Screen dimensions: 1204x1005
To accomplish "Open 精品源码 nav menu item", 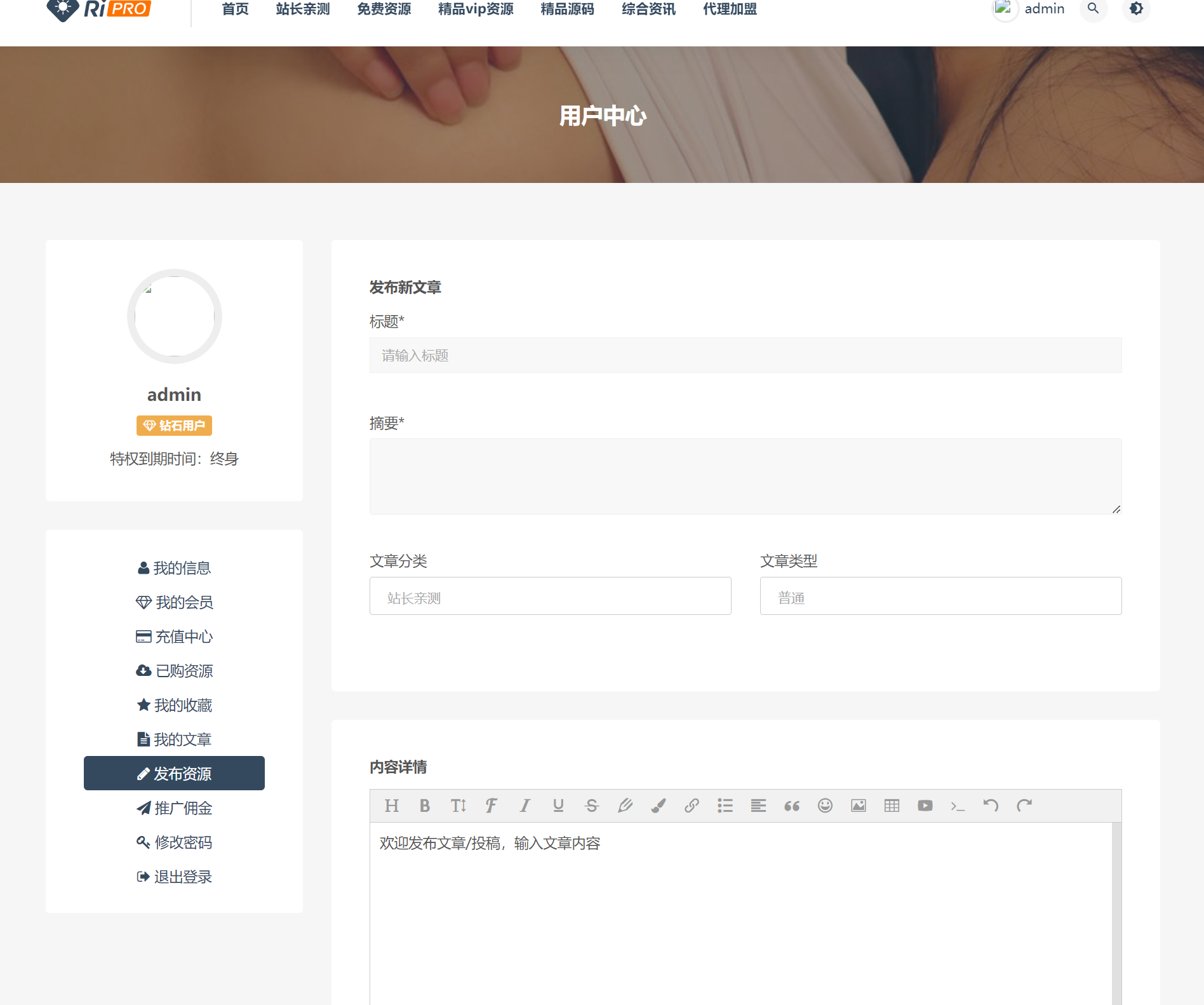I will pyautogui.click(x=567, y=9).
